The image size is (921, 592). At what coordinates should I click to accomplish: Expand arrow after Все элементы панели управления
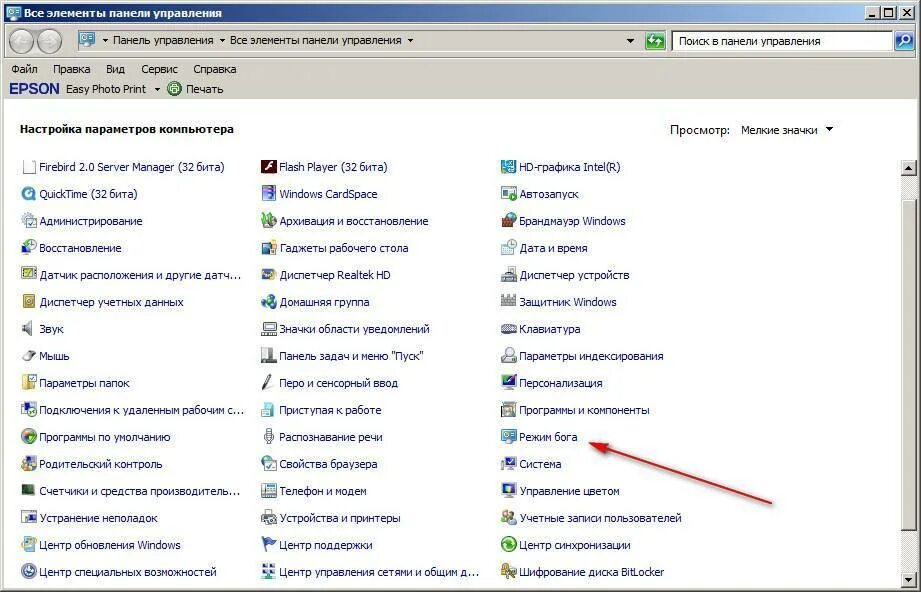pyautogui.click(x=410, y=41)
